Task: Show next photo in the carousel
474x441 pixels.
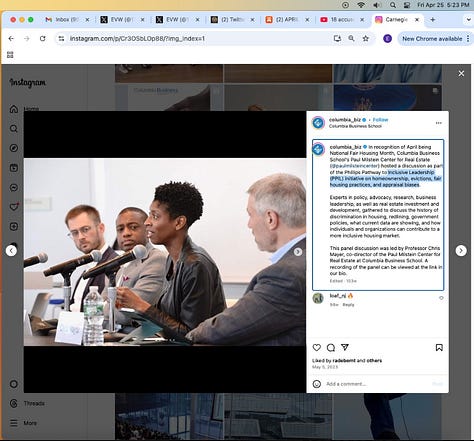Action: [298, 252]
